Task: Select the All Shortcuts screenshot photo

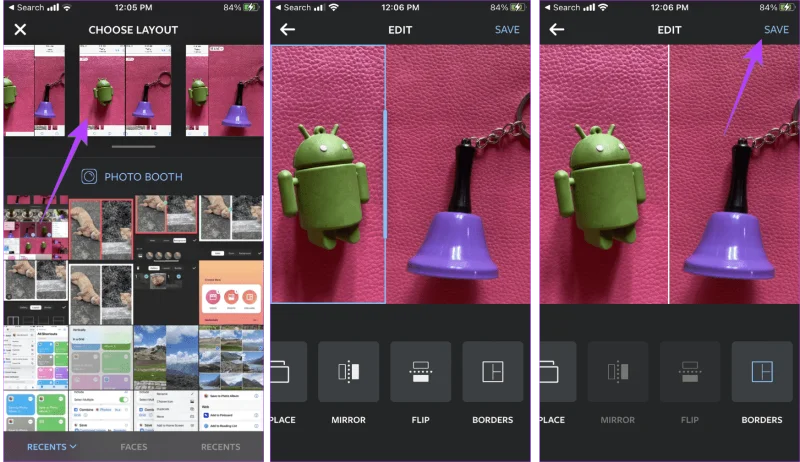Action: tap(36, 357)
